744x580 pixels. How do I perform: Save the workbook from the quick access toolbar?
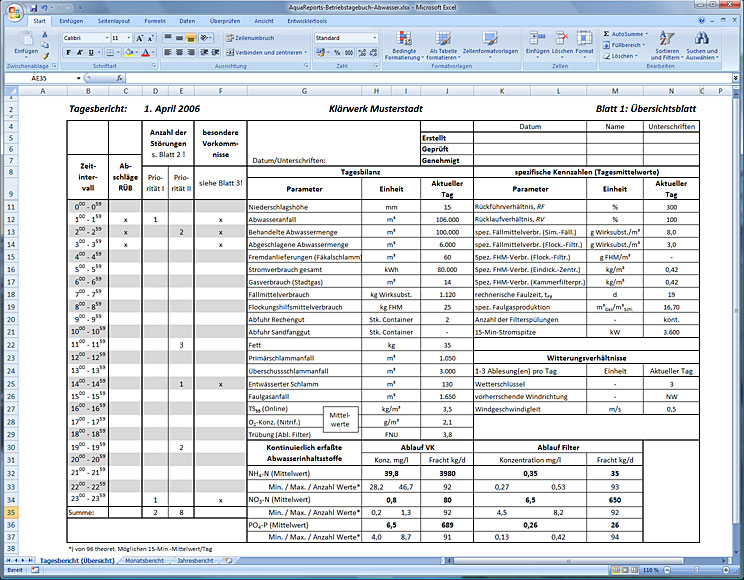(33, 8)
